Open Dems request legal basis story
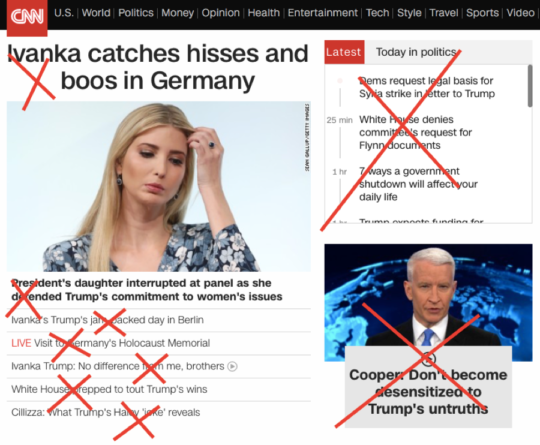Viewport: 540px width, 445px height. point(427,87)
